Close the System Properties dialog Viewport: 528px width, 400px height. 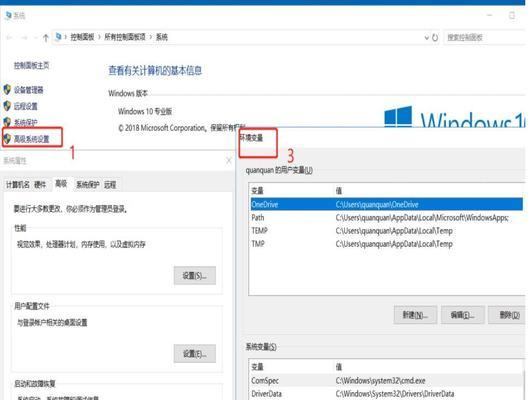coord(229,161)
